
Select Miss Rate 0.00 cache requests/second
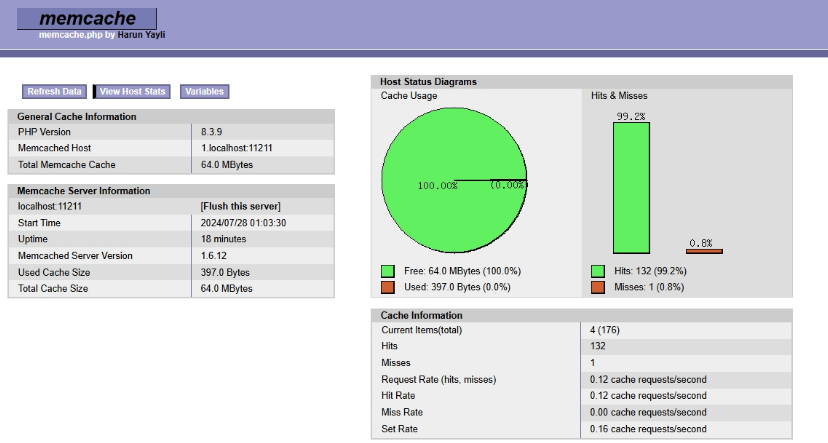[x=648, y=412]
